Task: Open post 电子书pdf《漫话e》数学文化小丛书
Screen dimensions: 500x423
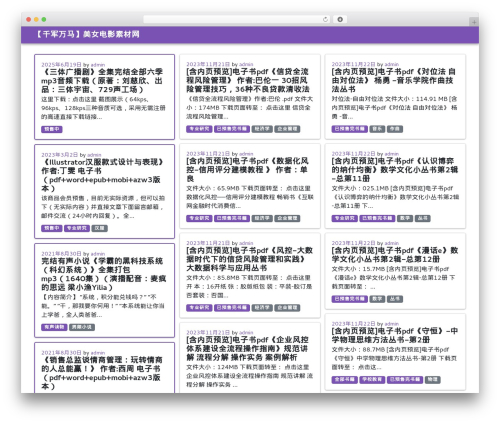Action: pos(395,255)
